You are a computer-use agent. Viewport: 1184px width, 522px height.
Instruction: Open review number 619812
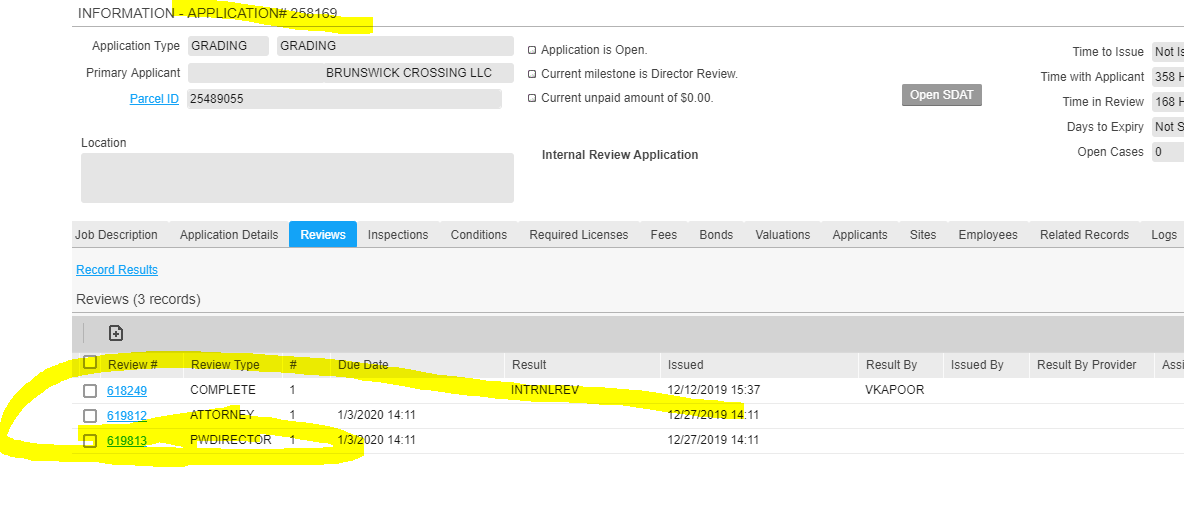(127, 415)
